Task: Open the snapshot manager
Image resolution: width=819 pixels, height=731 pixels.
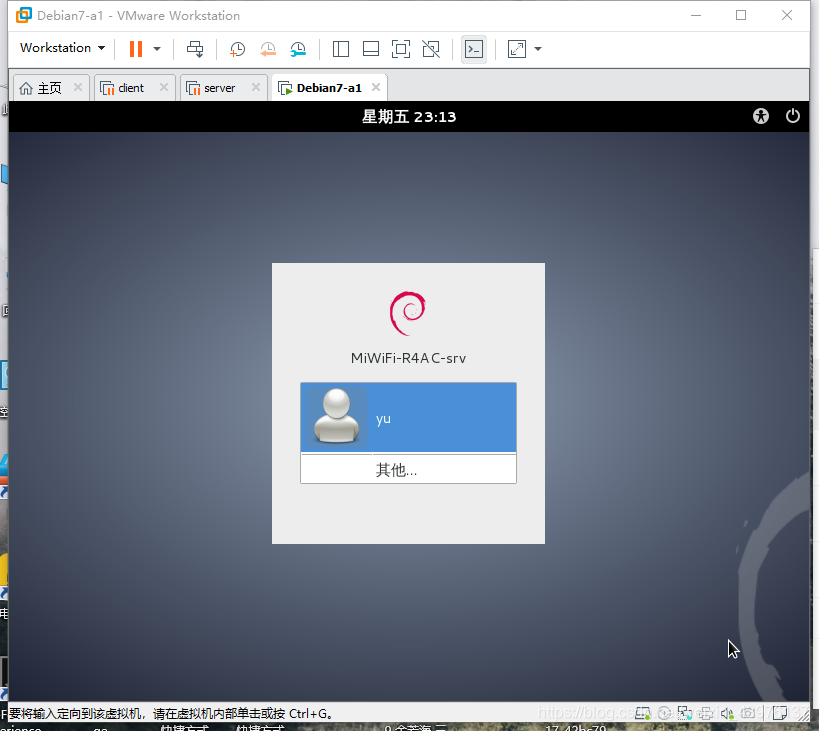Action: (298, 49)
